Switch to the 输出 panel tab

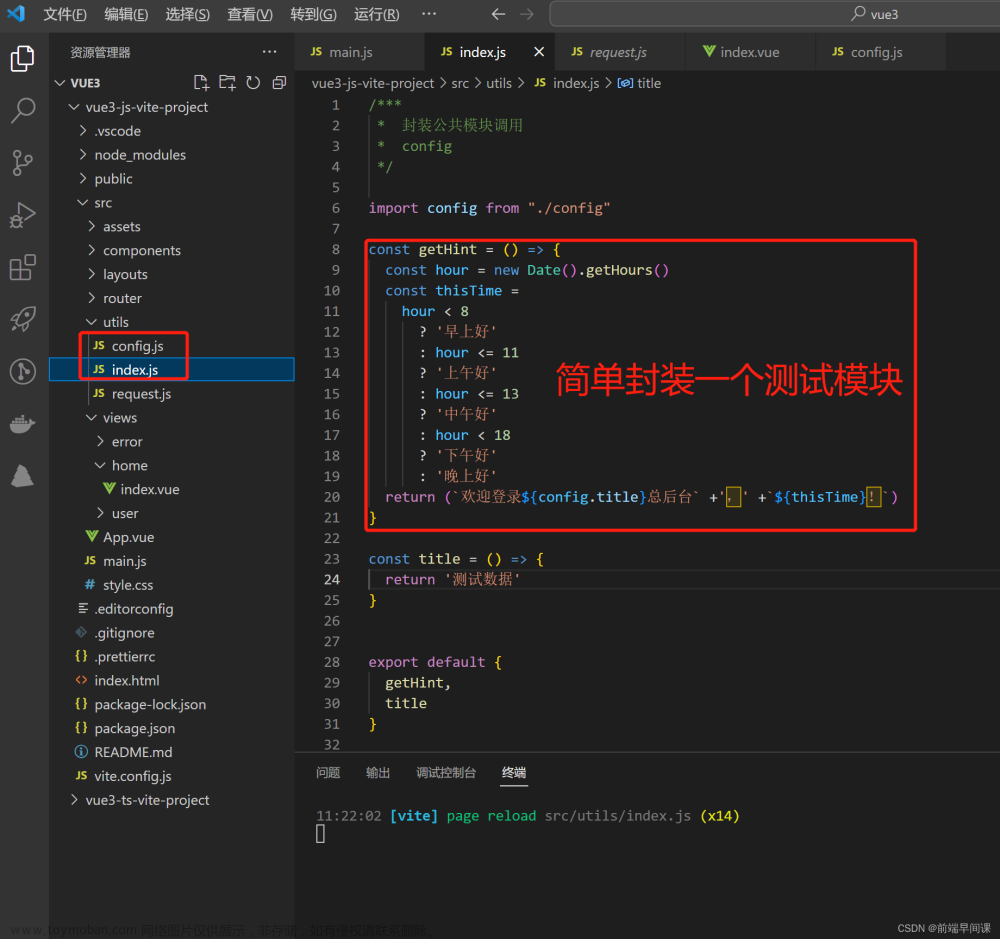tap(378, 773)
